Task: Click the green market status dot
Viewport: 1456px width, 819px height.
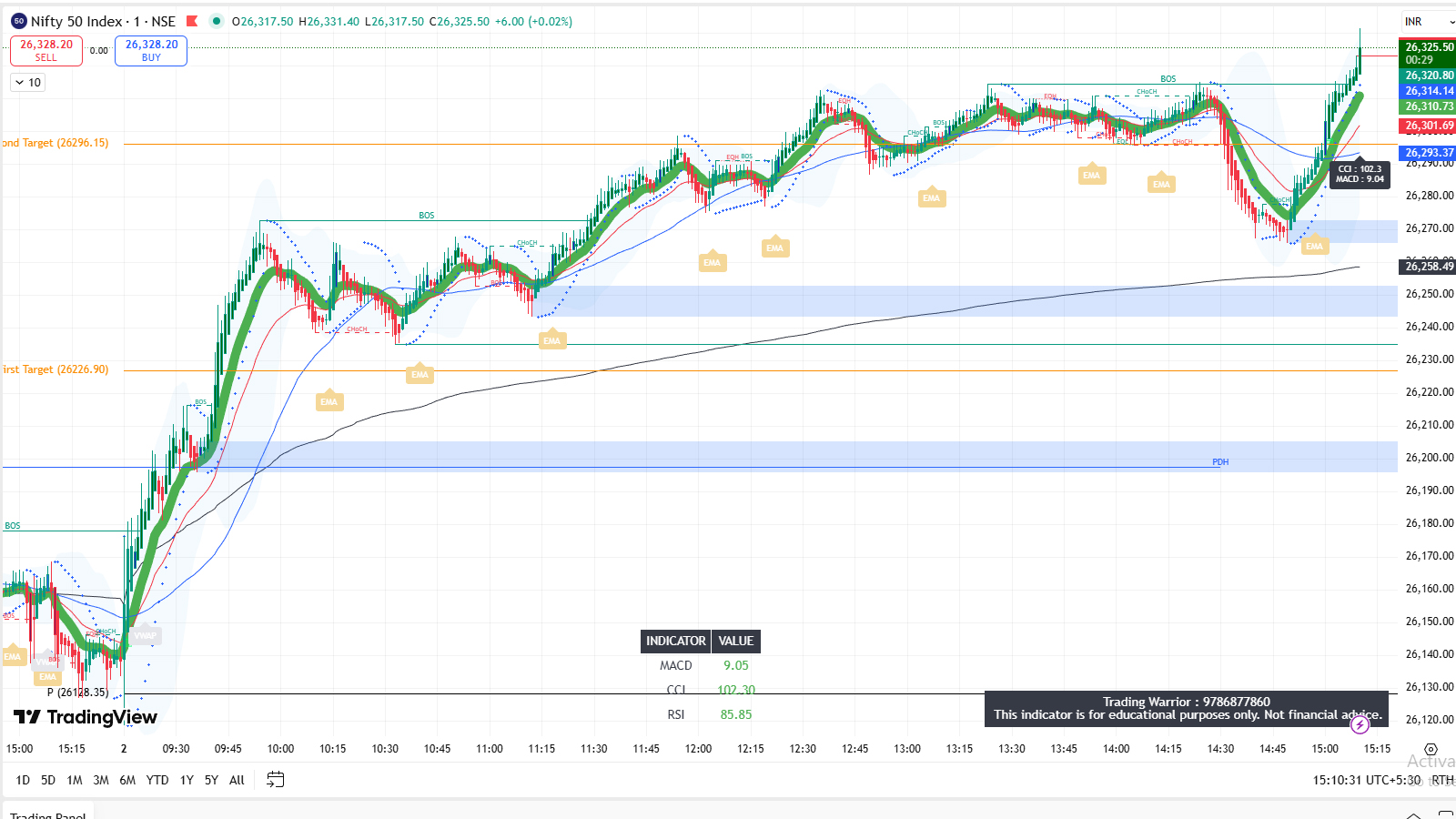Action: (x=216, y=21)
